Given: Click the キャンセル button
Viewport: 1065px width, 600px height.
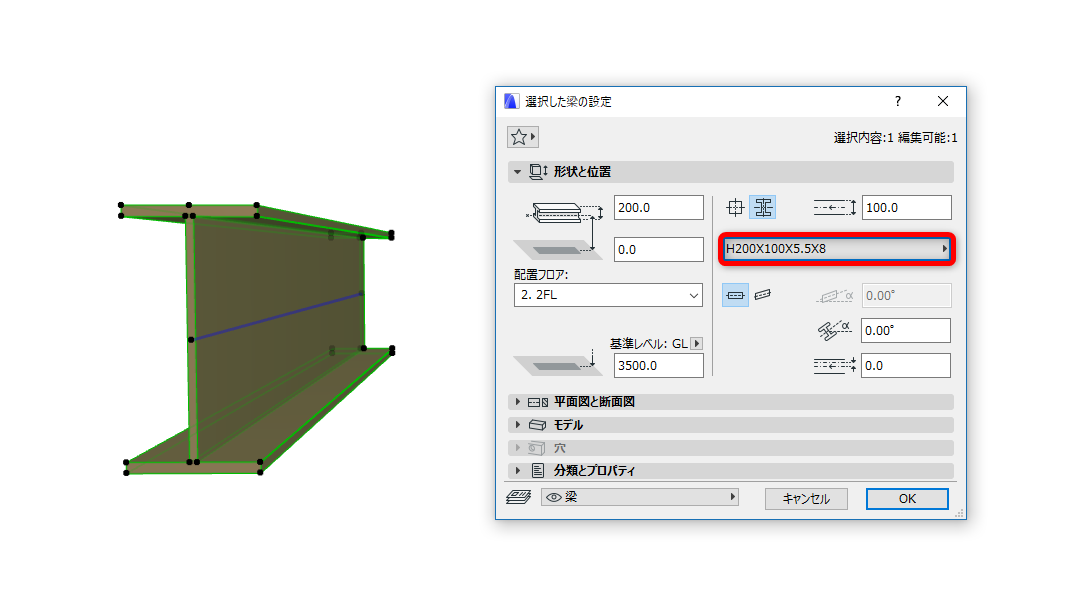Looking at the screenshot, I should click(806, 499).
